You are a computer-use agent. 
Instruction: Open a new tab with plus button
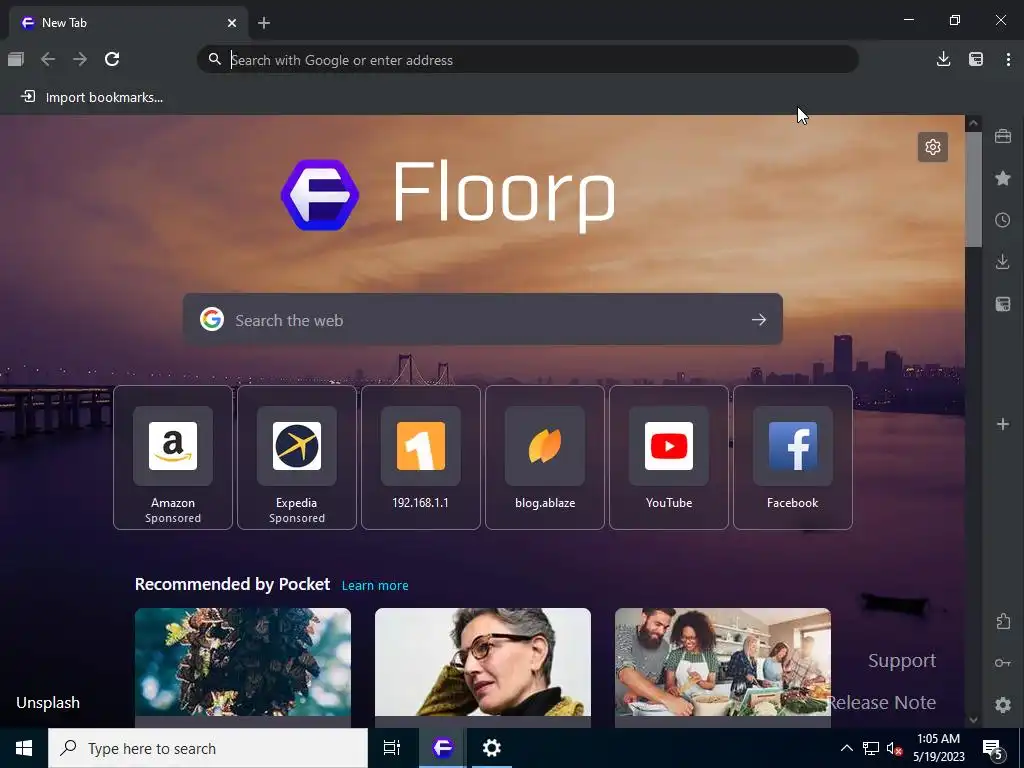pos(264,23)
